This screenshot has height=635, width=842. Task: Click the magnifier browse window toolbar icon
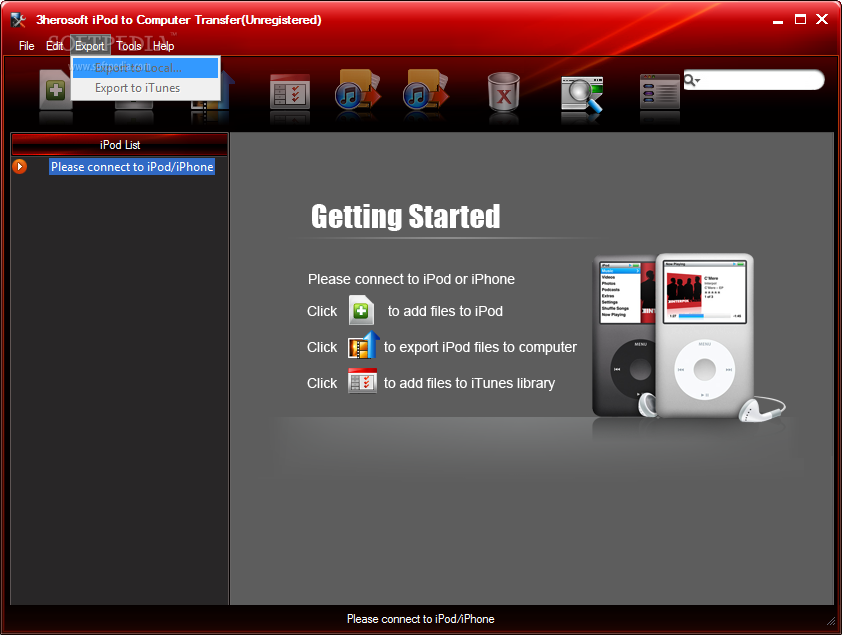(582, 94)
